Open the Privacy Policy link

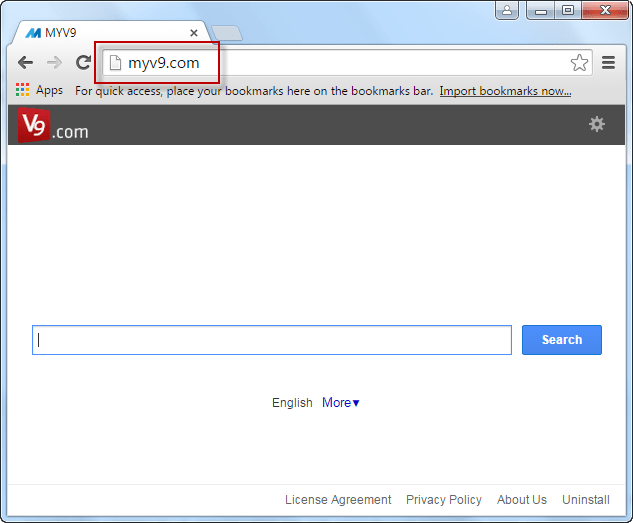(x=444, y=500)
